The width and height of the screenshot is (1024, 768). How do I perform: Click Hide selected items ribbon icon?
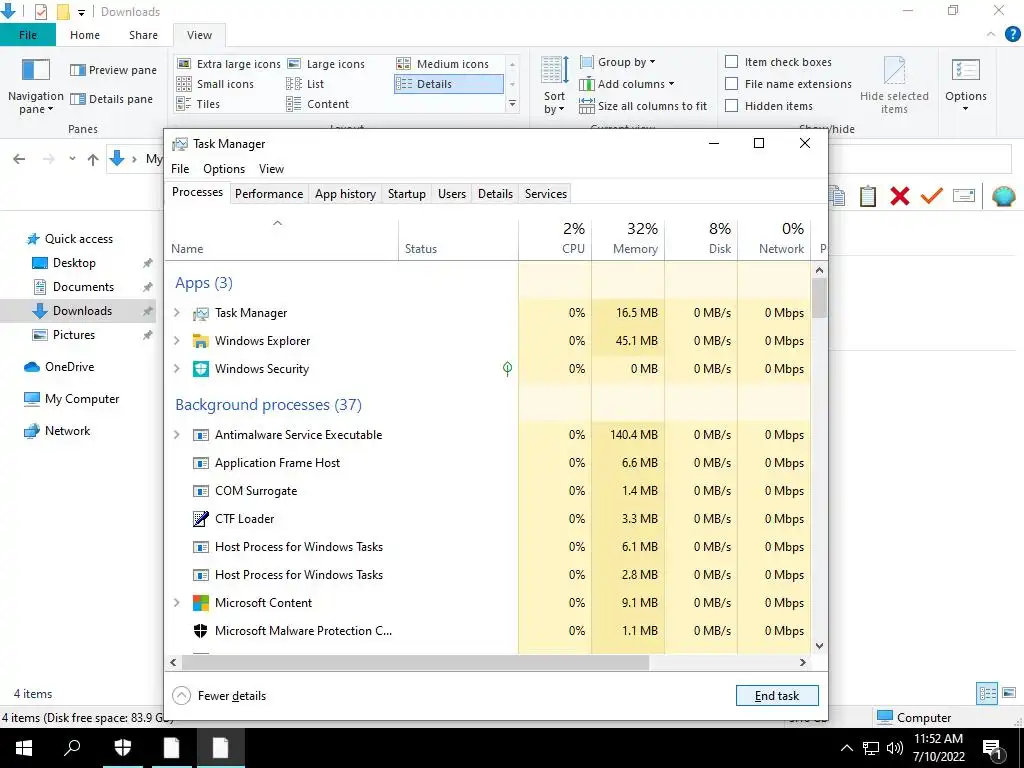click(894, 86)
